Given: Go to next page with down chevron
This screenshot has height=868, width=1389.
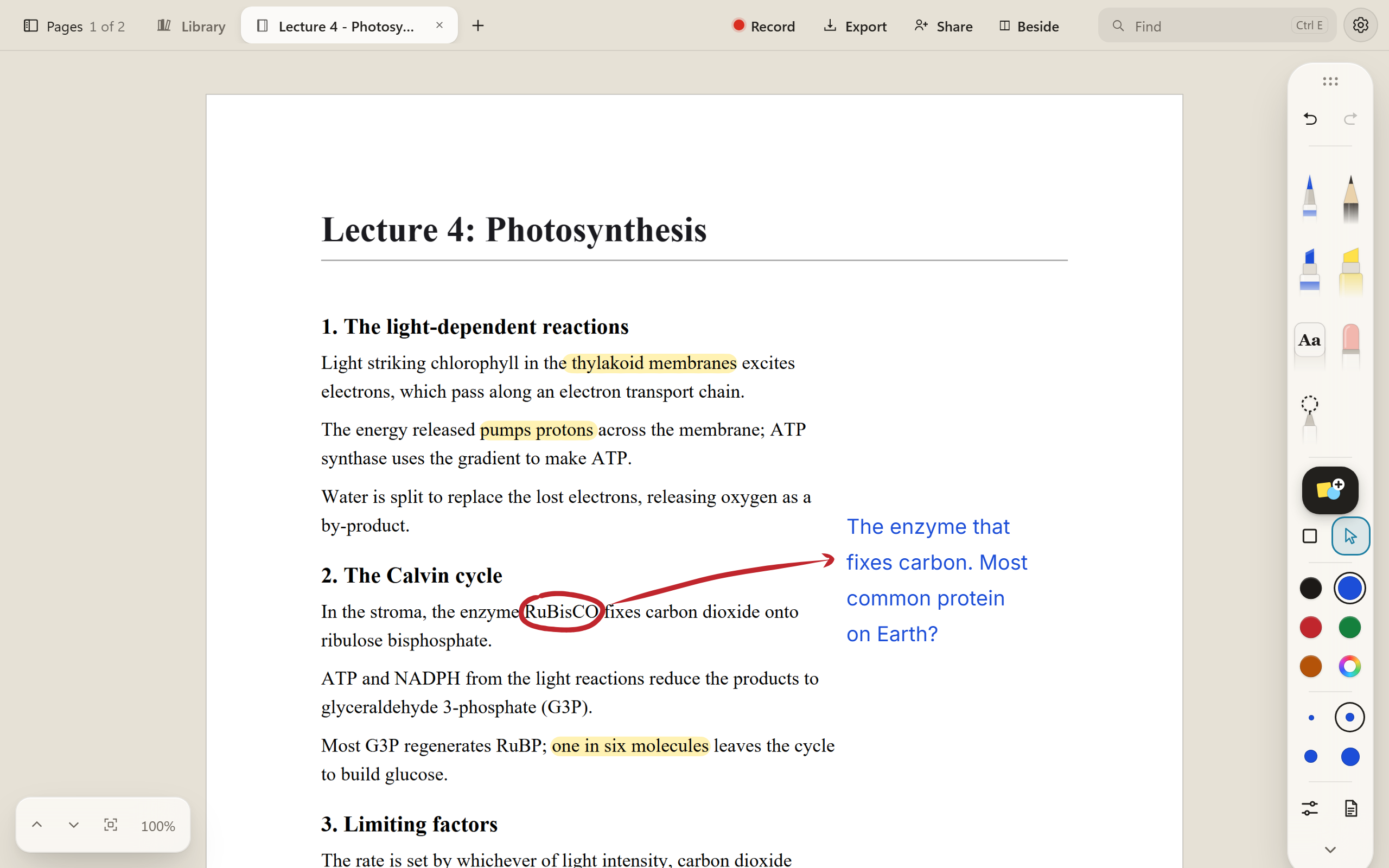Looking at the screenshot, I should (73, 825).
